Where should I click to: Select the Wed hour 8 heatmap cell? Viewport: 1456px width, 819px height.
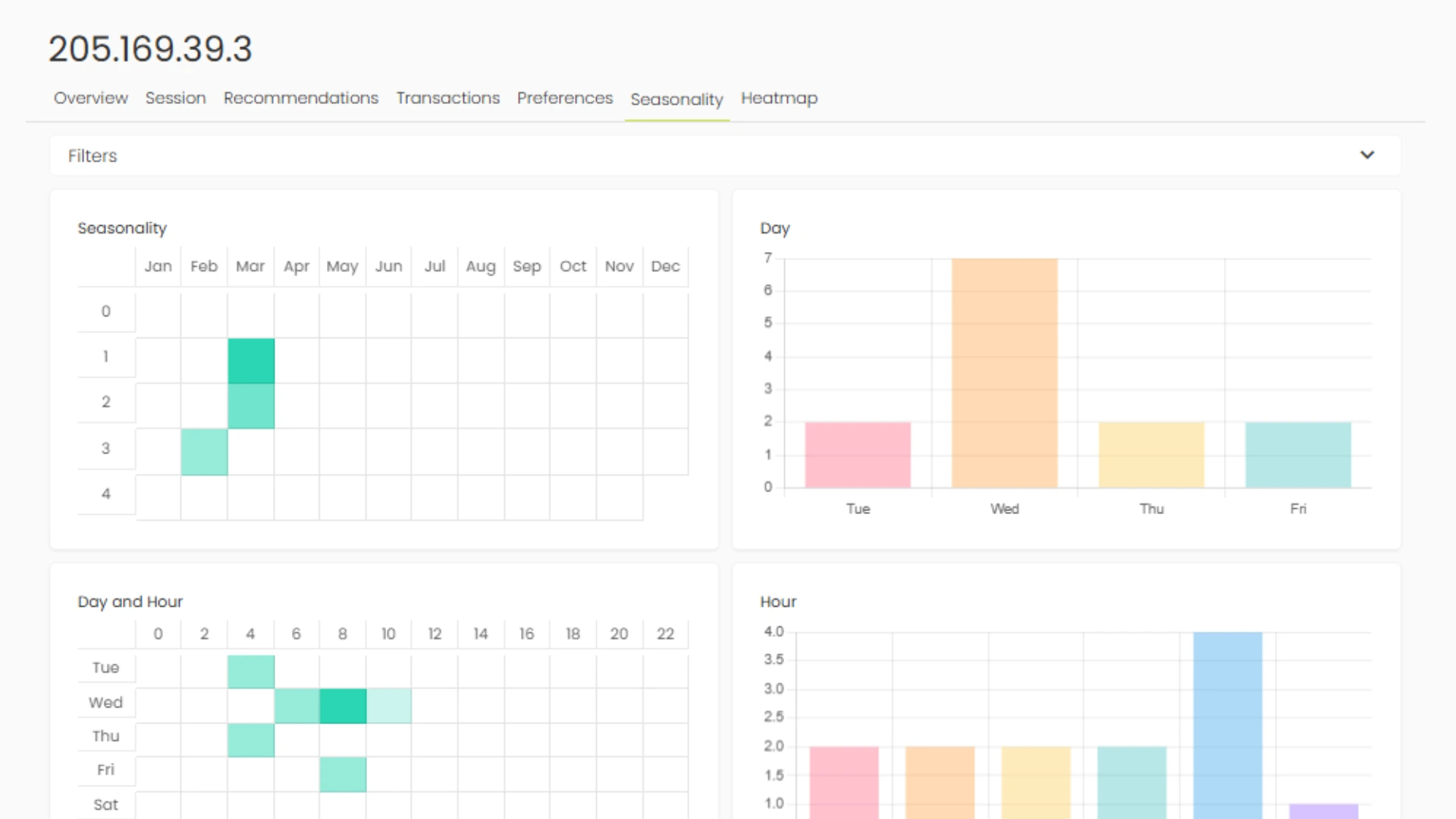(343, 706)
